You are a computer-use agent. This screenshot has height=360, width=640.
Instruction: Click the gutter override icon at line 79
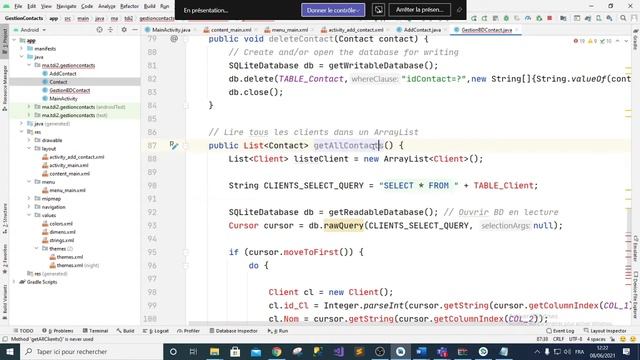tap(174, 39)
